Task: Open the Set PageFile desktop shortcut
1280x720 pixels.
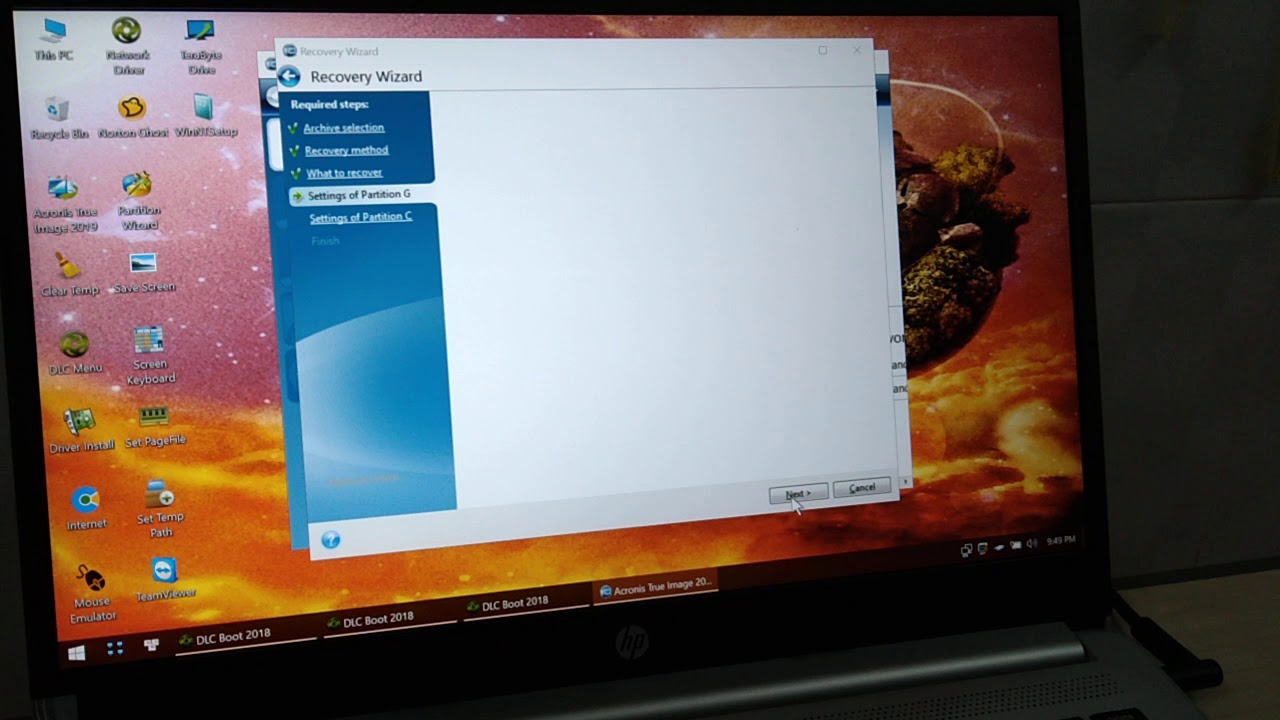Action: point(155,426)
